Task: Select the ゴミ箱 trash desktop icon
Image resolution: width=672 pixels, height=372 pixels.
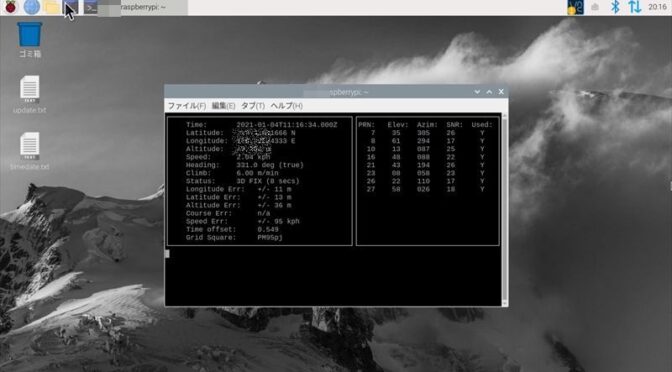Action: [30, 40]
